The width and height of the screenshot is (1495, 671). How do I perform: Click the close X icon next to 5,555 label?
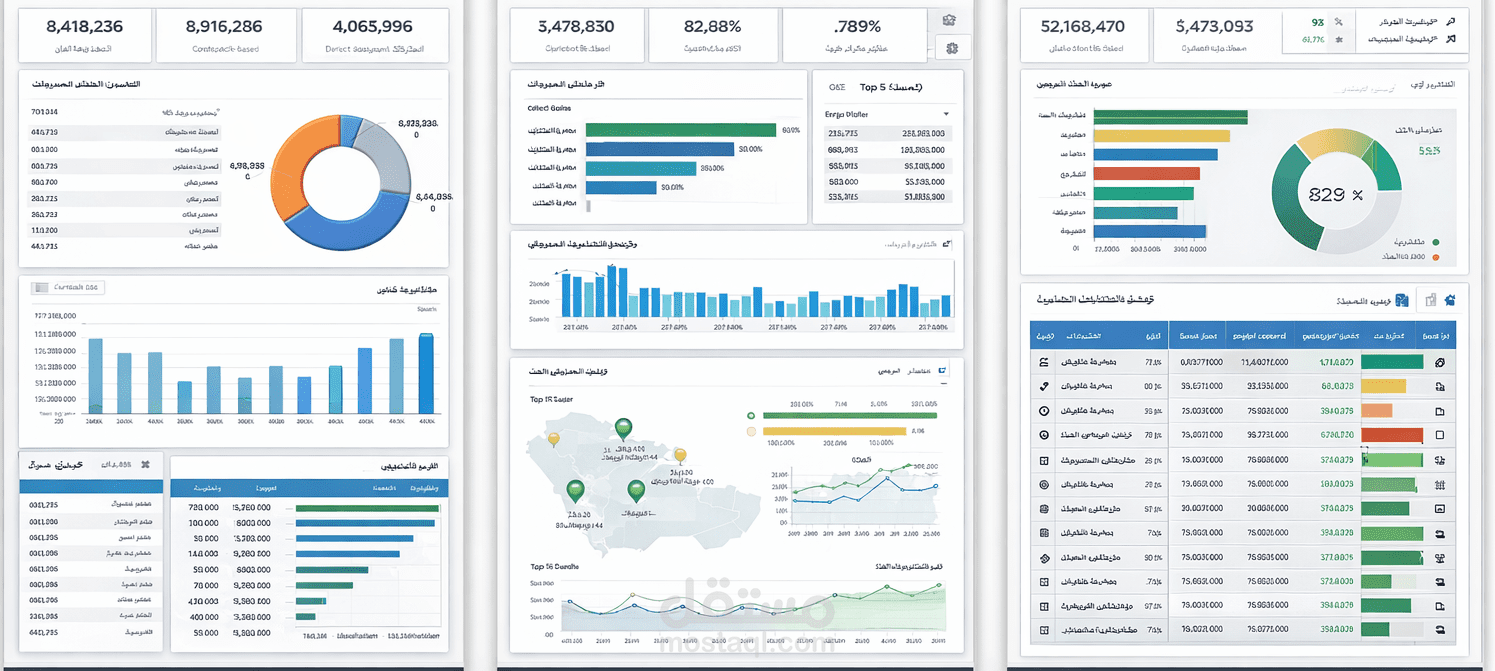(145, 465)
